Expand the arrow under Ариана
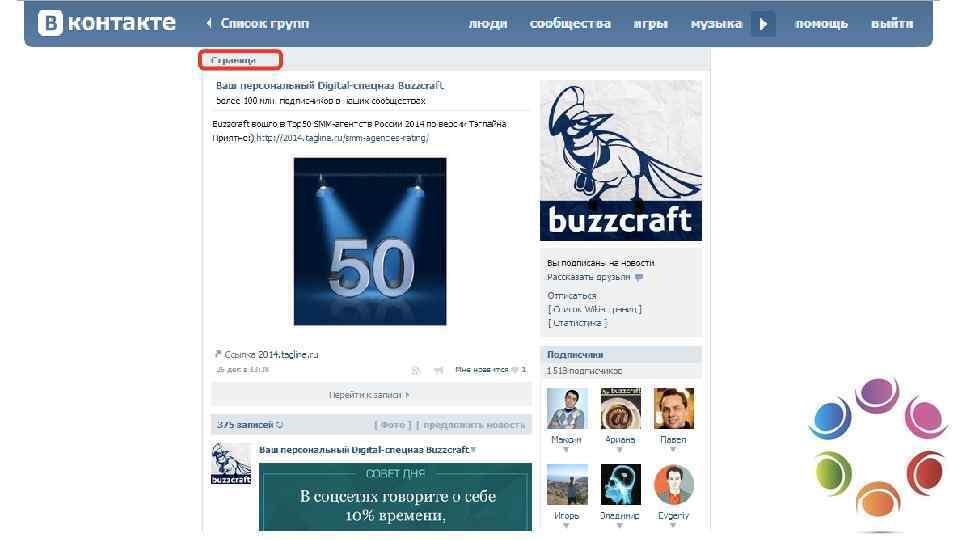The image size is (960, 540). (x=620, y=449)
